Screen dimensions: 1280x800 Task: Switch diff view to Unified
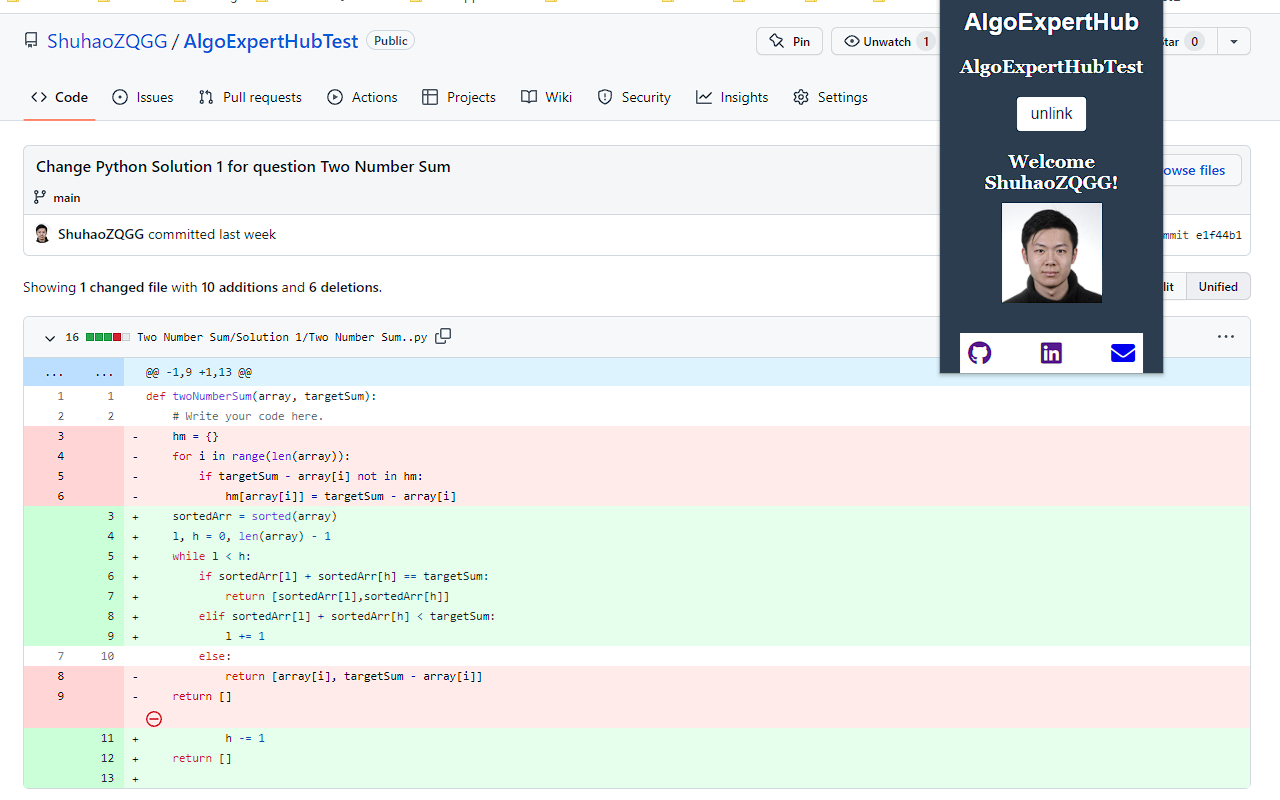click(1217, 287)
